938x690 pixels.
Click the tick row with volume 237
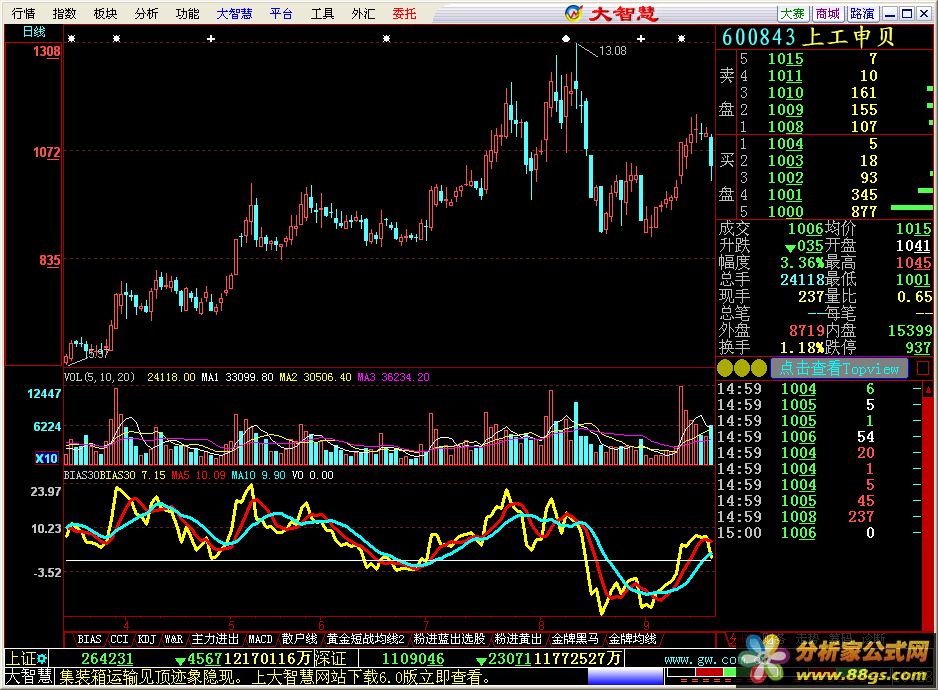819,516
